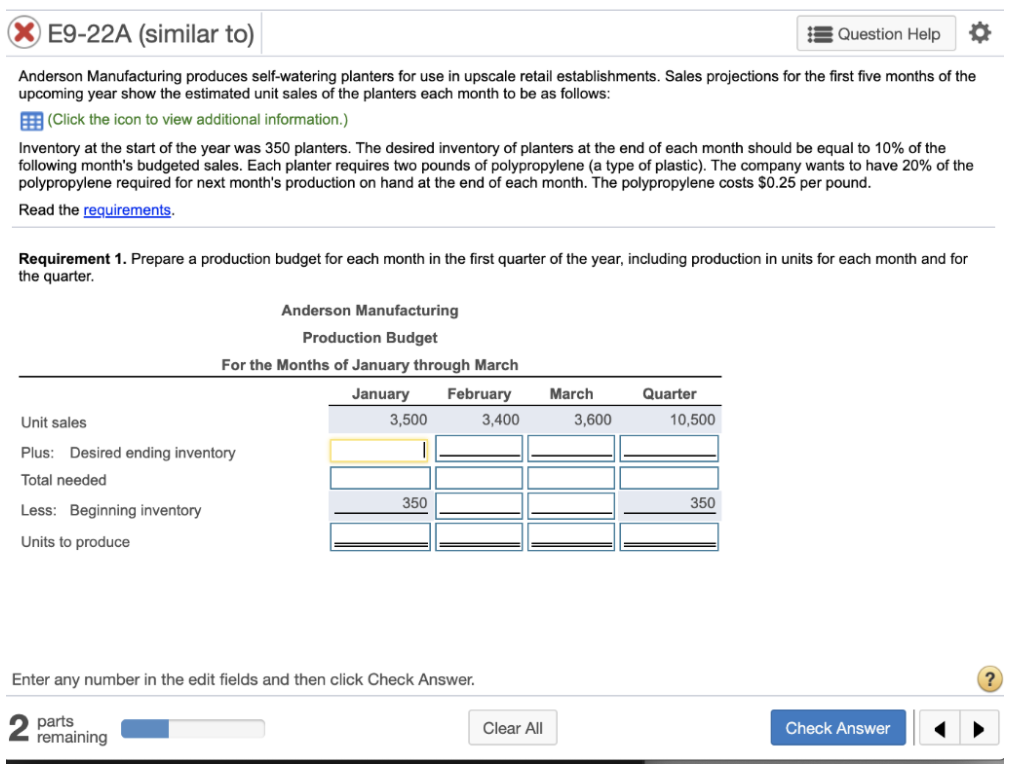
Task: Click February unit sales value 3,400
Action: coord(500,420)
